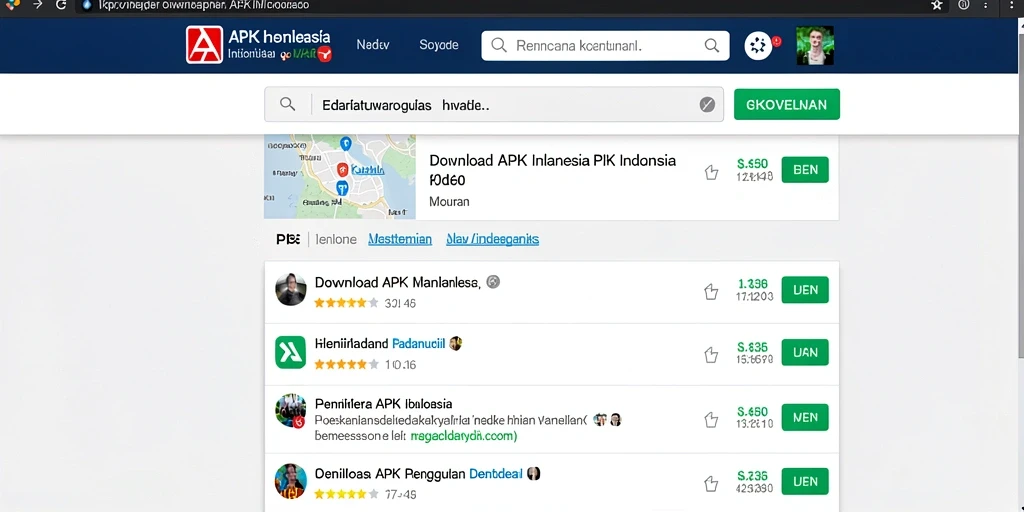Open the Nadev menu item
Image resolution: width=1024 pixels, height=512 pixels.
373,45
